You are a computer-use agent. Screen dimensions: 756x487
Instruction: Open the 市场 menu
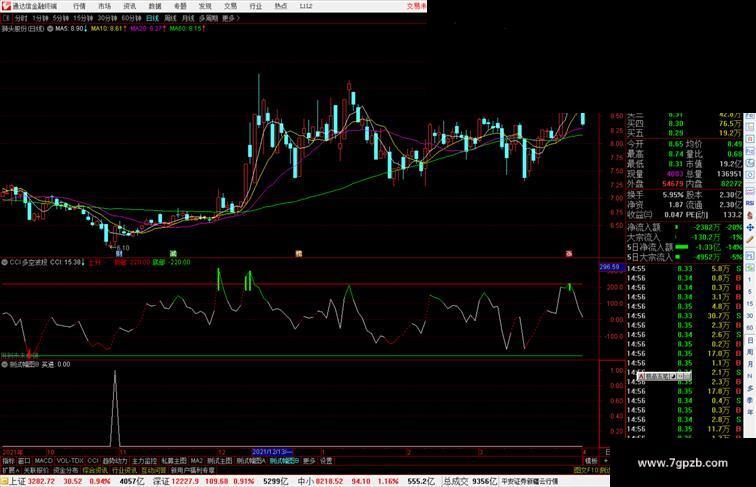point(104,6)
